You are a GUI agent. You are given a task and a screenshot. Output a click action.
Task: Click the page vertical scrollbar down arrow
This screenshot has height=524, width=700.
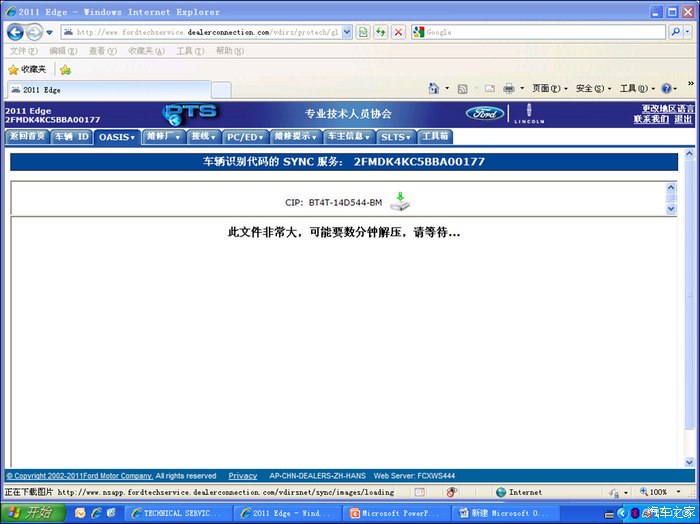tap(689, 462)
